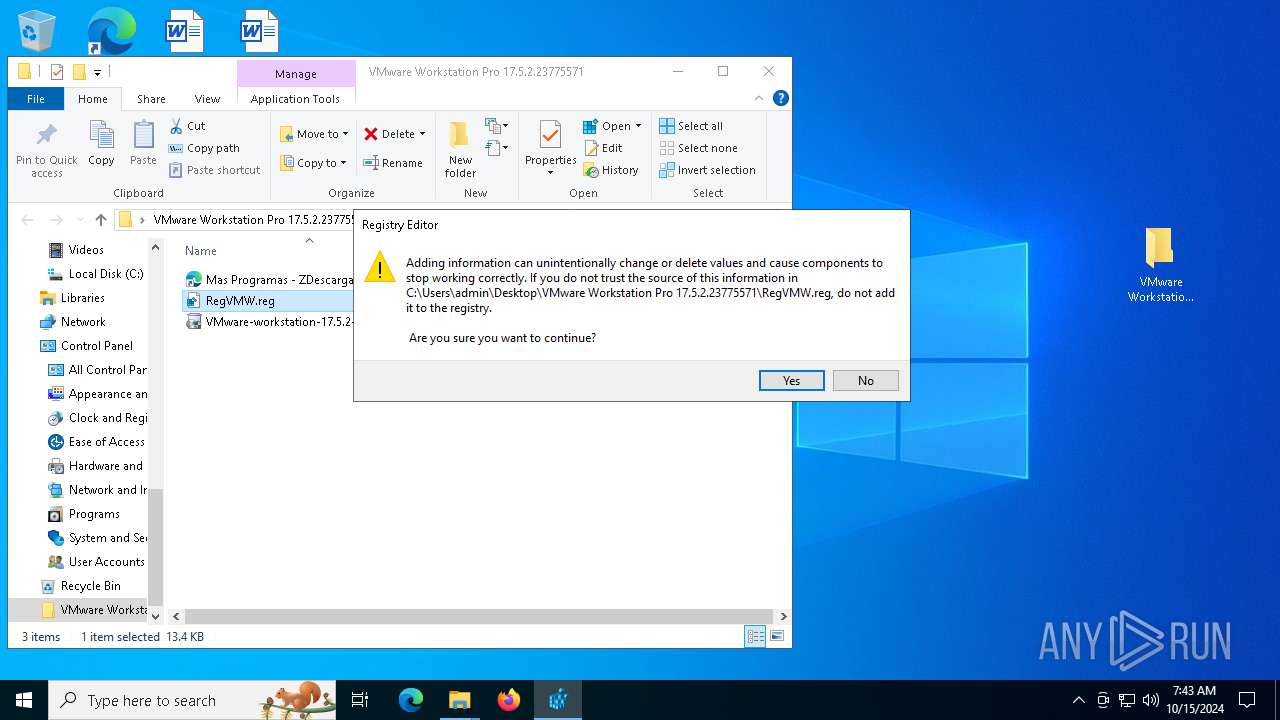1280x720 pixels.
Task: Confirm with the Yes button in Registry Editor
Action: (x=791, y=380)
